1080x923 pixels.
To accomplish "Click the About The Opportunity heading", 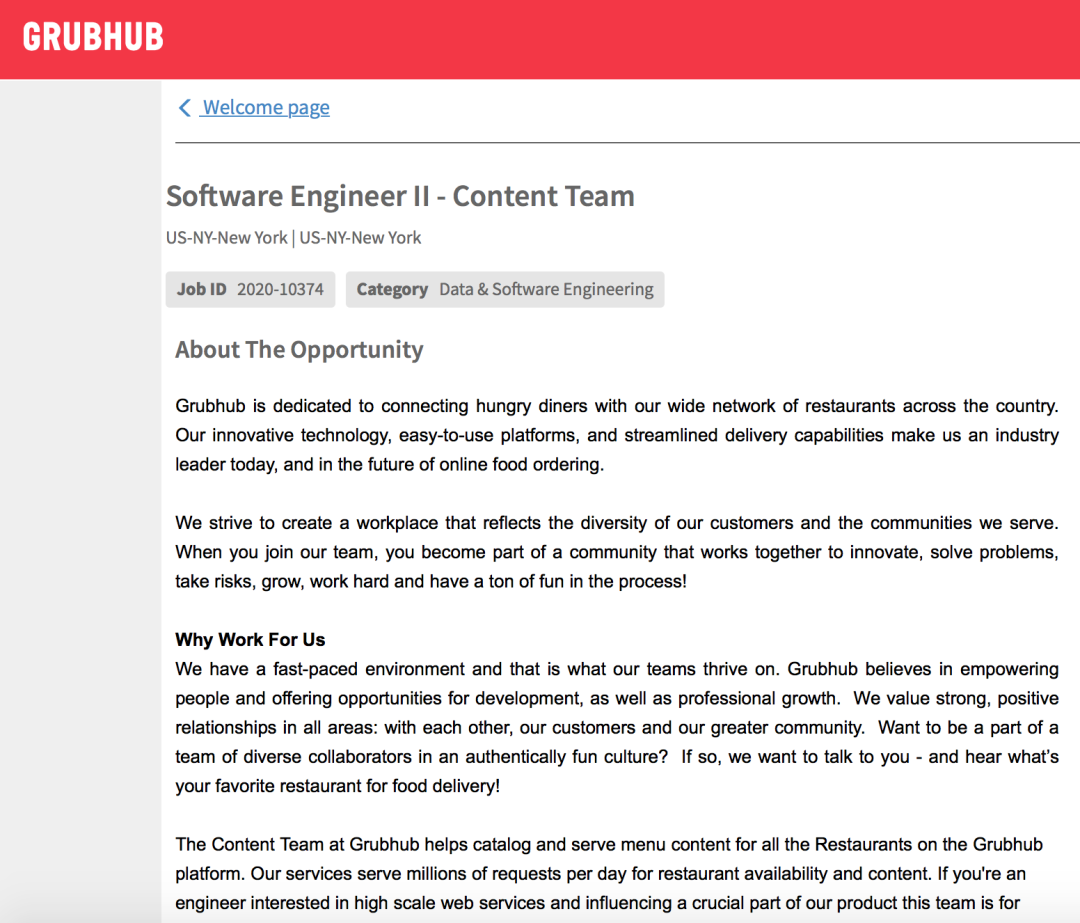I will [x=299, y=350].
